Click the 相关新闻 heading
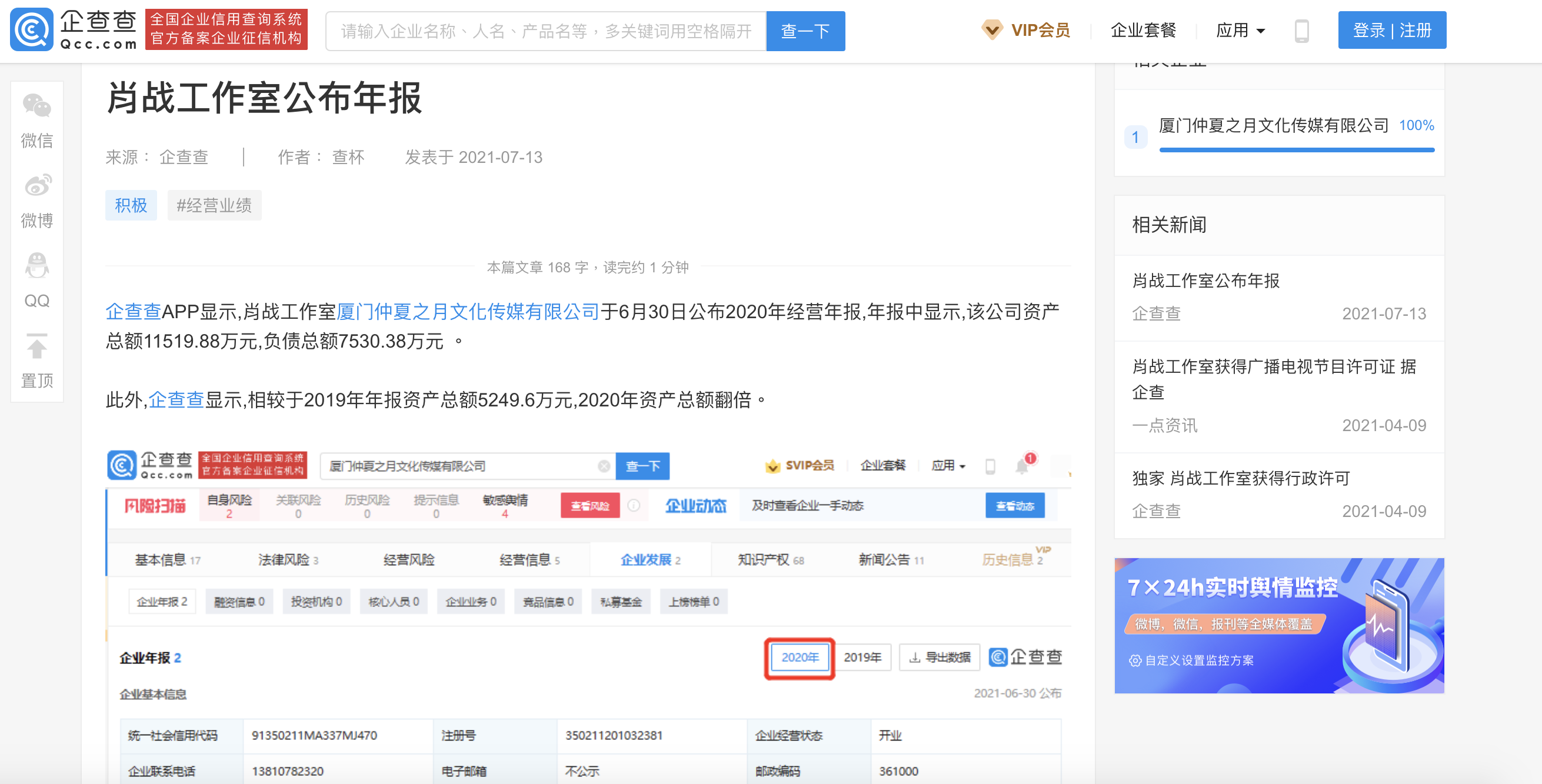Image resolution: width=1542 pixels, height=784 pixels. [x=1169, y=225]
